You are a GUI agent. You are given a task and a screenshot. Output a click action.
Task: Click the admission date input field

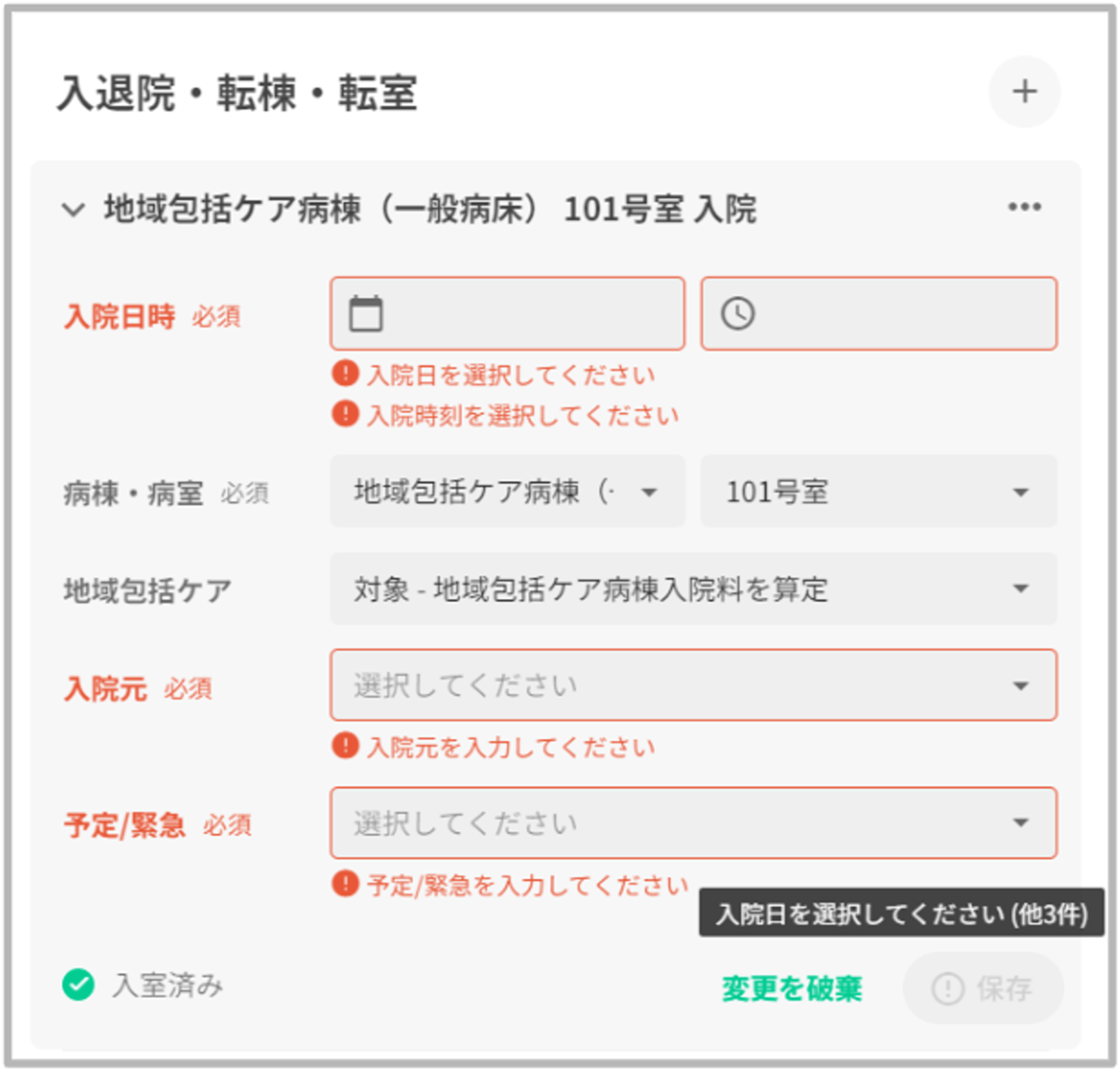531,314
